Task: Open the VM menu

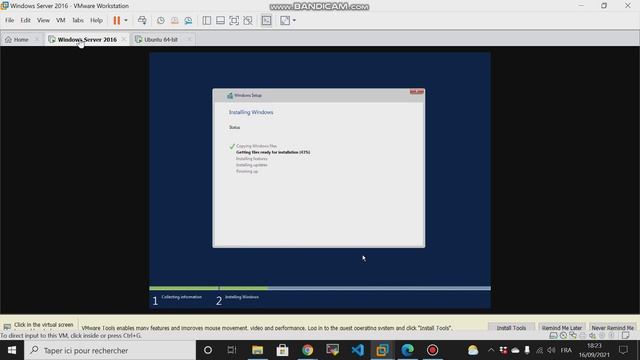Action: [61, 20]
